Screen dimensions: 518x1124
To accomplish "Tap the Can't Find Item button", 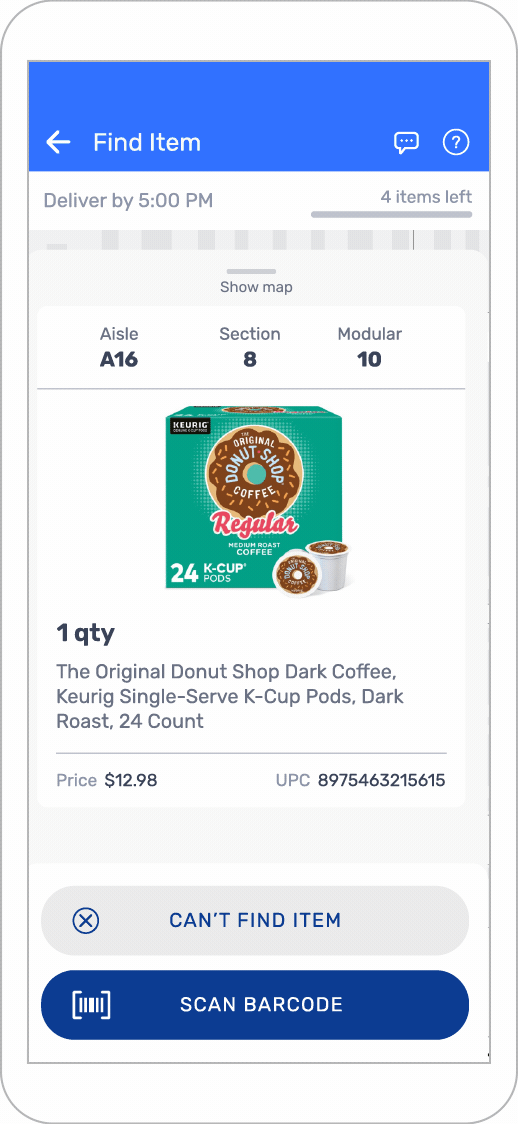I will click(x=255, y=920).
